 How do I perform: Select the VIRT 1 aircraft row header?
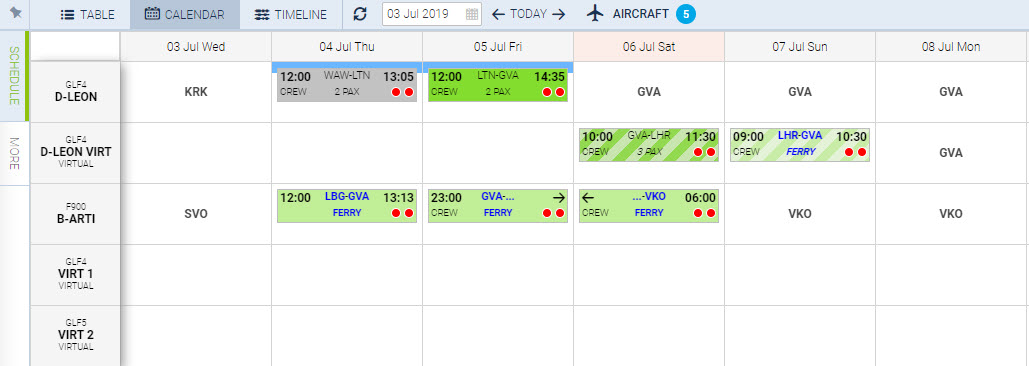pyautogui.click(x=75, y=275)
